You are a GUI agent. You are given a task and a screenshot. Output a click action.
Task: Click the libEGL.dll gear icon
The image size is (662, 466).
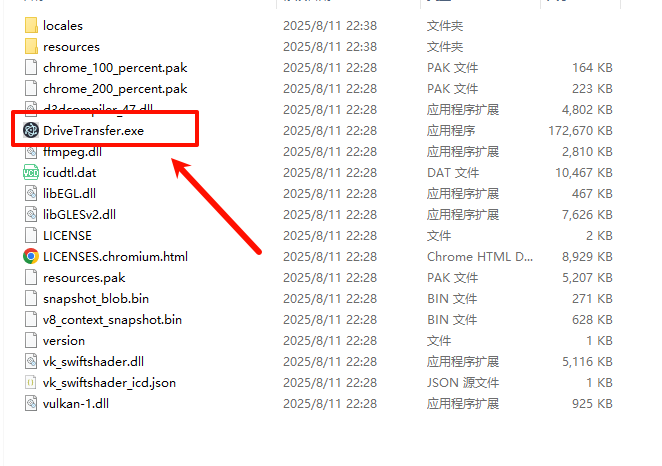[x=31, y=193]
